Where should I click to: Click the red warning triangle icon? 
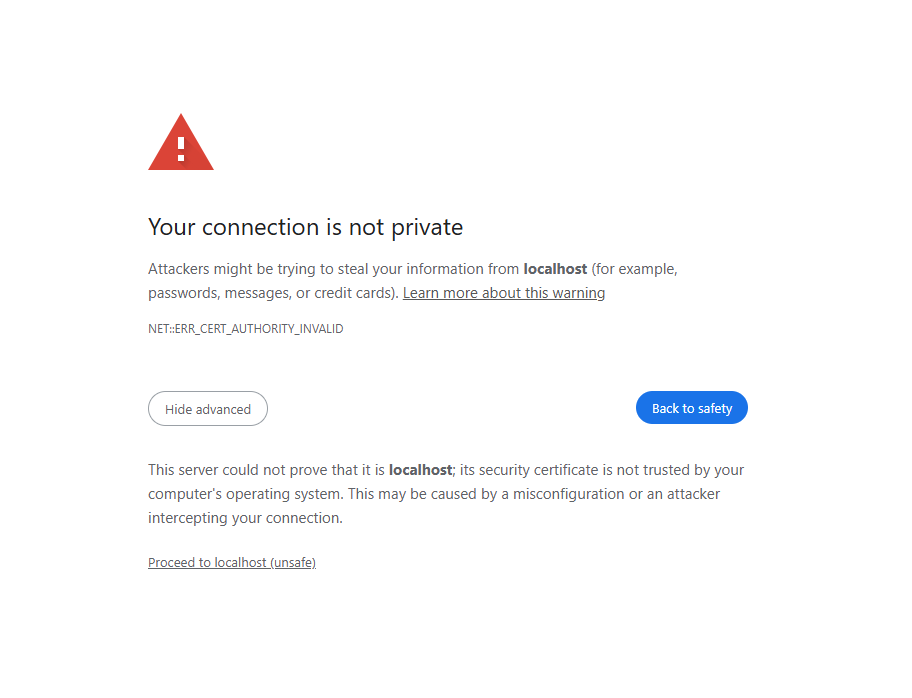(181, 145)
